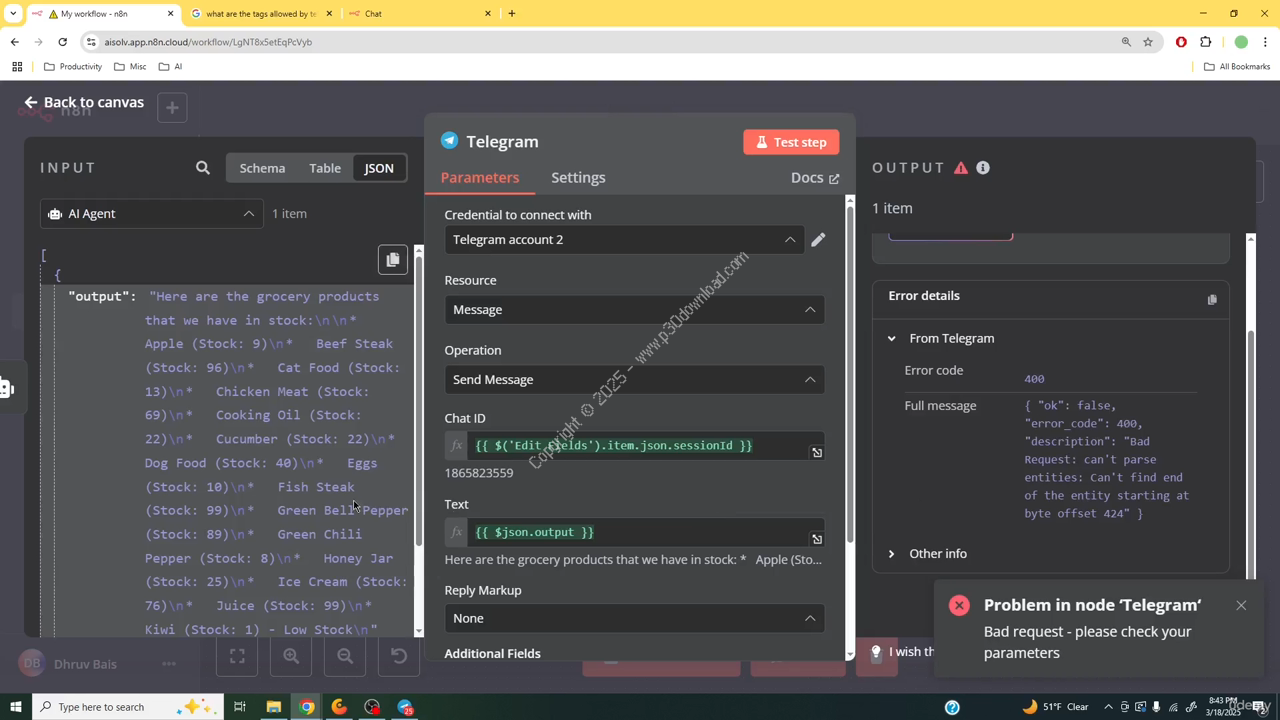Copy the input JSON with the clipboard icon

[393, 260]
